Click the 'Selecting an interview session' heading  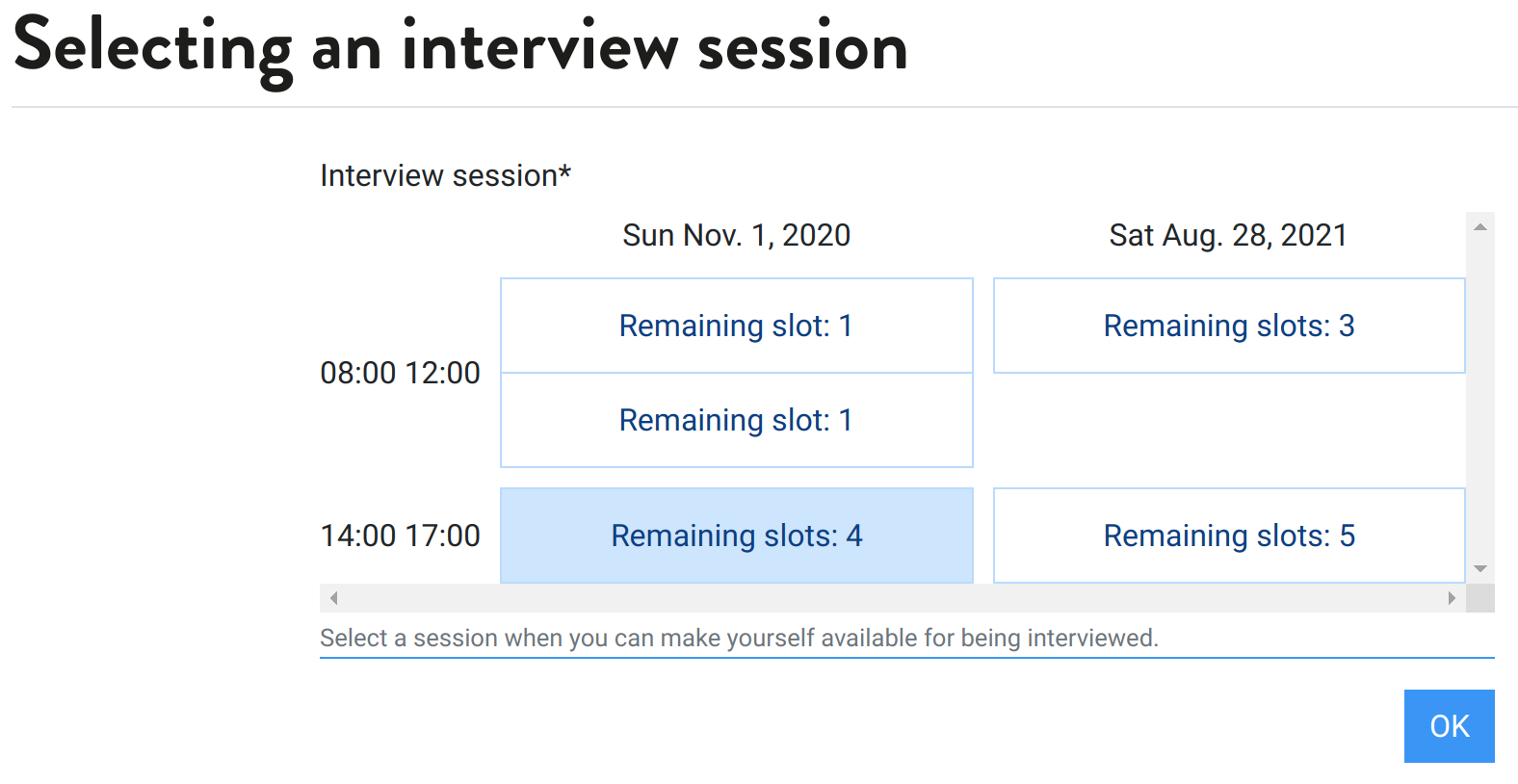(460, 48)
